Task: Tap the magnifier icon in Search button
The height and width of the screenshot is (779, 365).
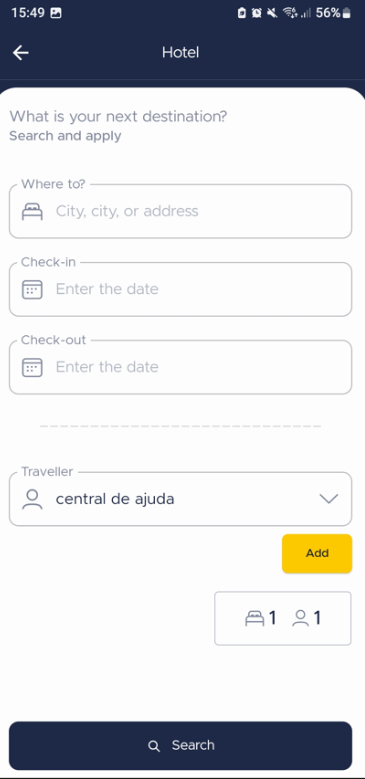Action: (154, 746)
